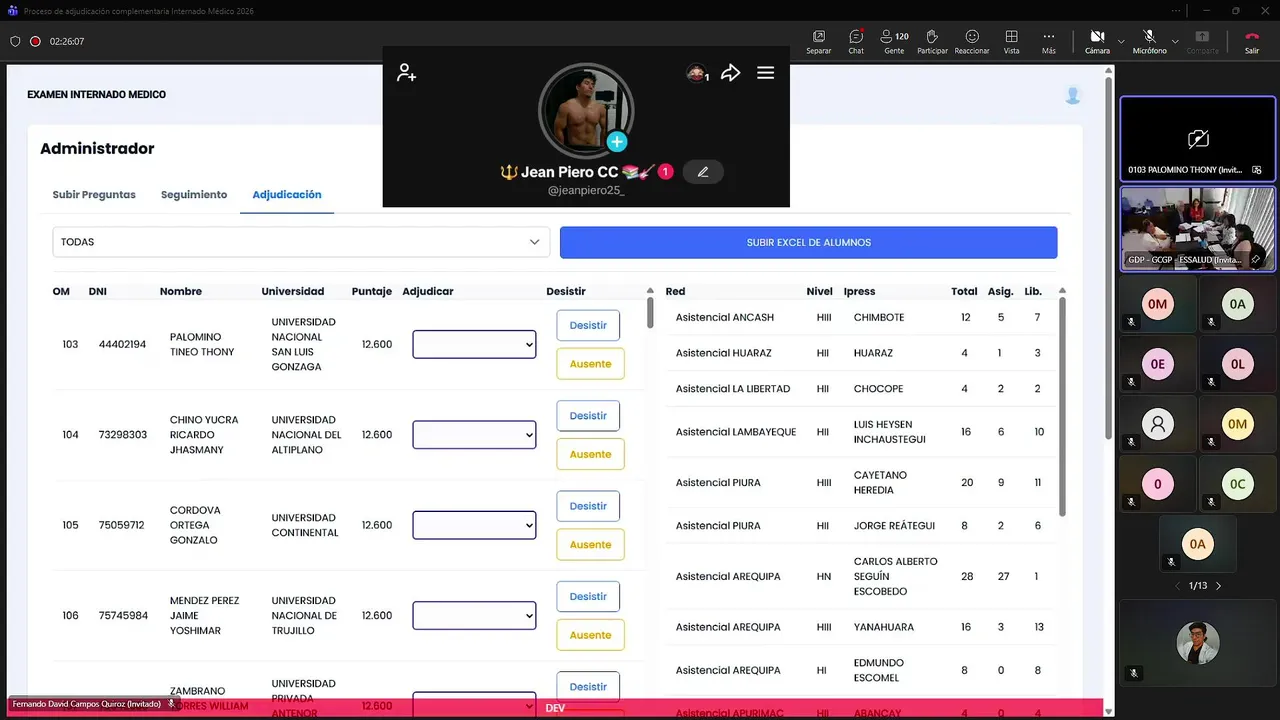Viewport: 1280px width, 720px height.
Task: Click the Microsoft Teams title bar icon
Action: click(x=12, y=10)
